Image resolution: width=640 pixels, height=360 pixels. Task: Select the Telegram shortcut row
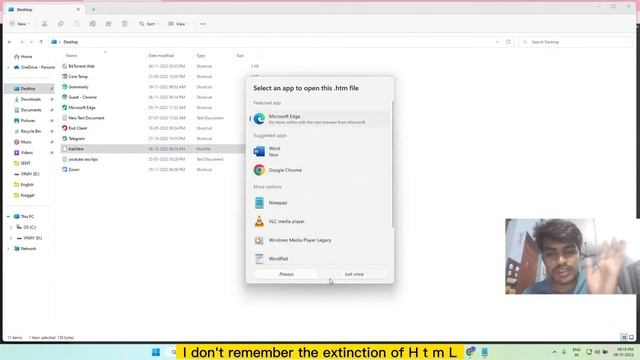point(153,139)
